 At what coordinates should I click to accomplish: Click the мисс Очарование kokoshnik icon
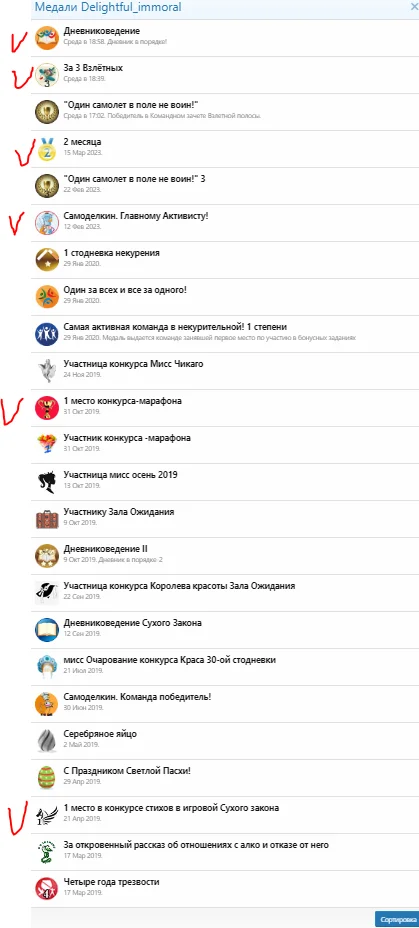pos(46,666)
